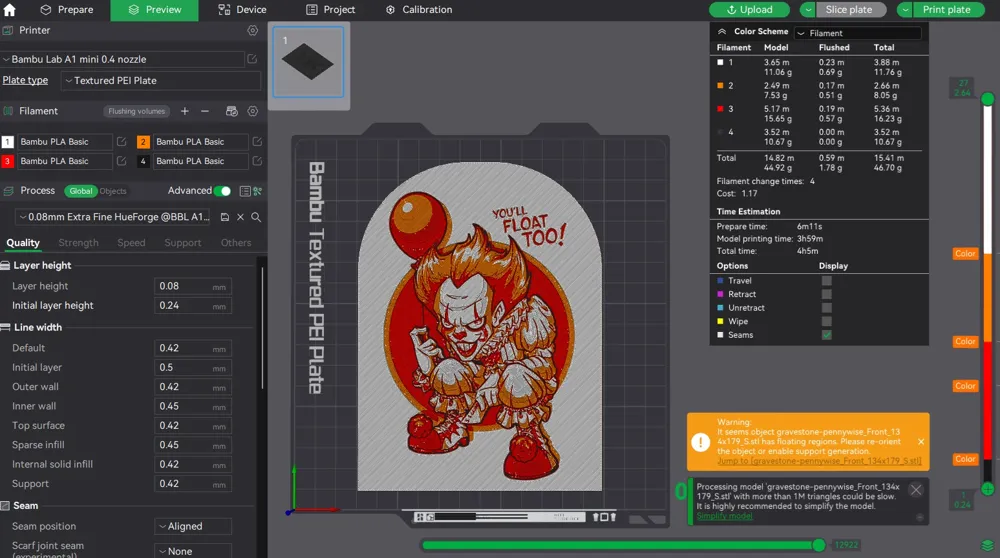Screen dimensions: 1000x558
Task: Add a filament with the plus icon
Action: tap(184, 111)
